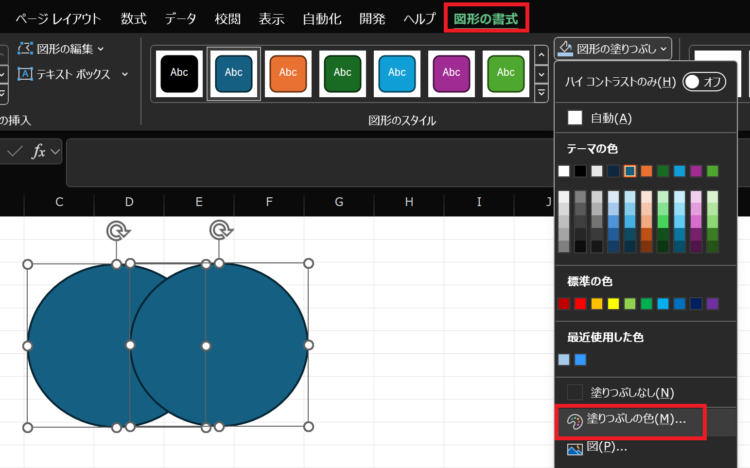
Task: Pick the selected blue theme color swatch
Action: click(x=630, y=171)
